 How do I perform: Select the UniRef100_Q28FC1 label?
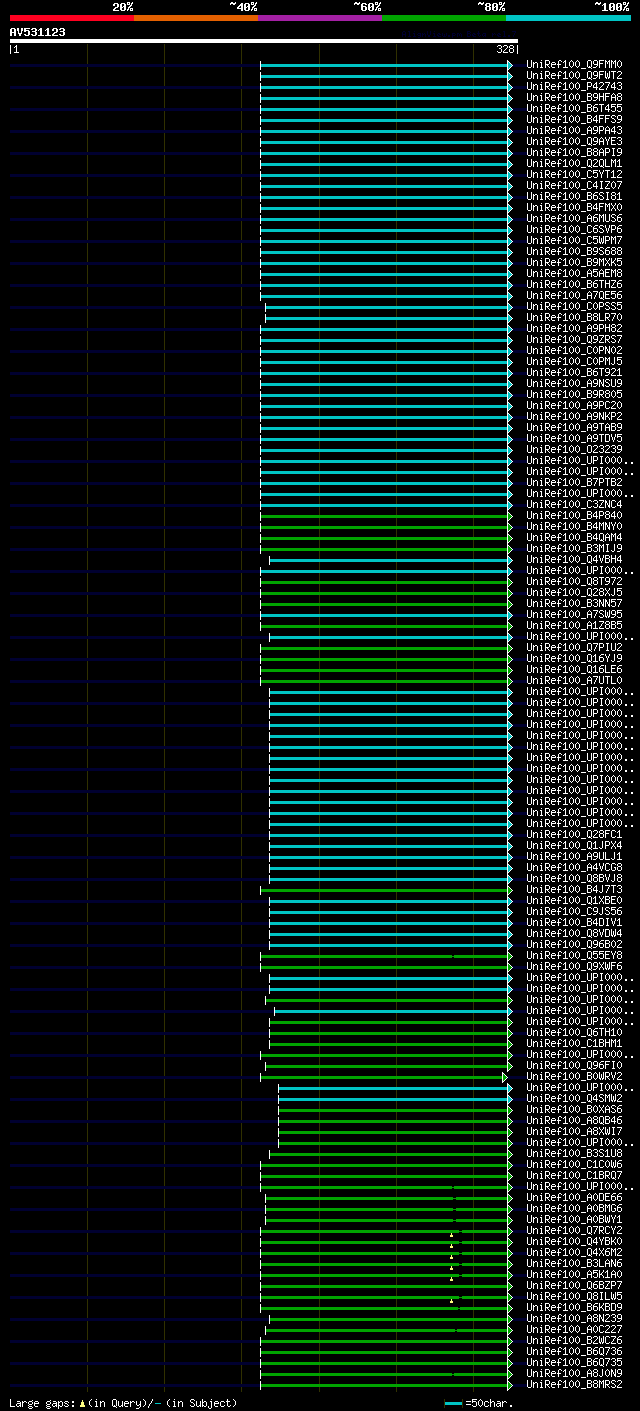point(574,835)
